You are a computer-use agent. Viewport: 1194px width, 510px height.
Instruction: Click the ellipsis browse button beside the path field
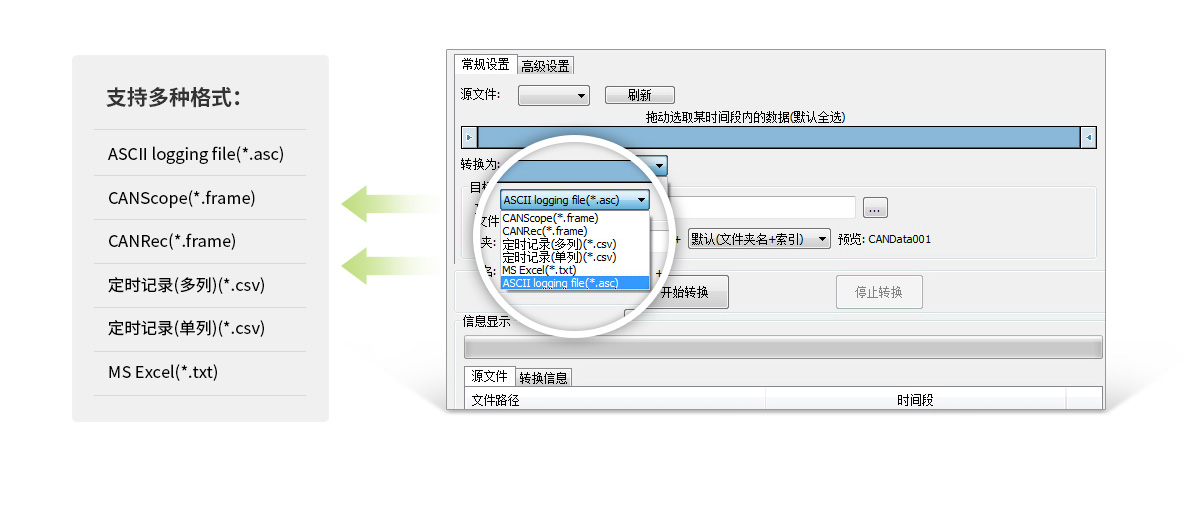[875, 207]
